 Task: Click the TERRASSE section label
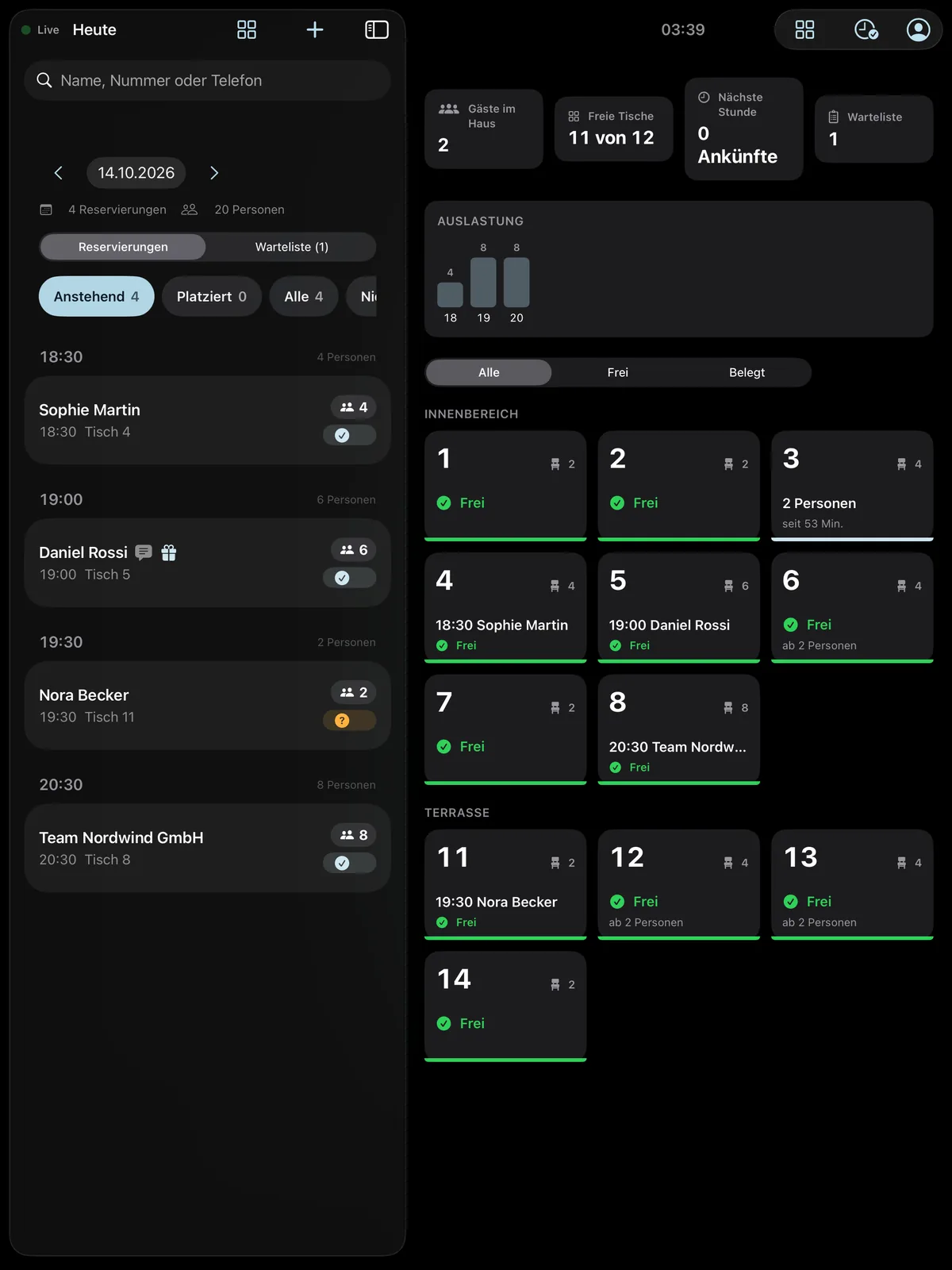(x=457, y=813)
